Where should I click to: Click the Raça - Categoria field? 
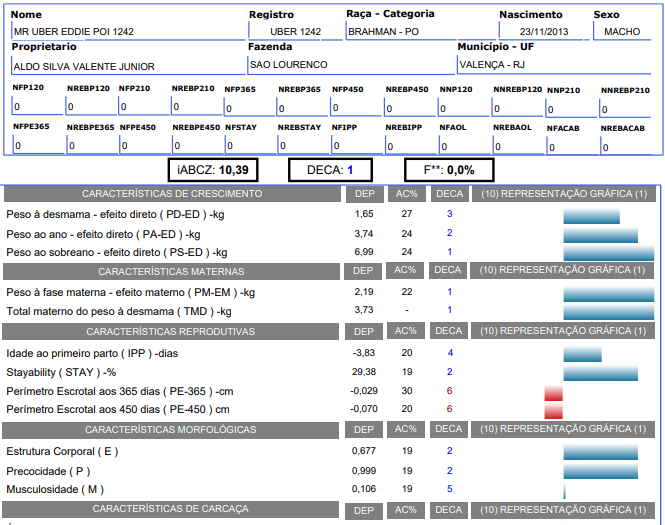[x=417, y=32]
